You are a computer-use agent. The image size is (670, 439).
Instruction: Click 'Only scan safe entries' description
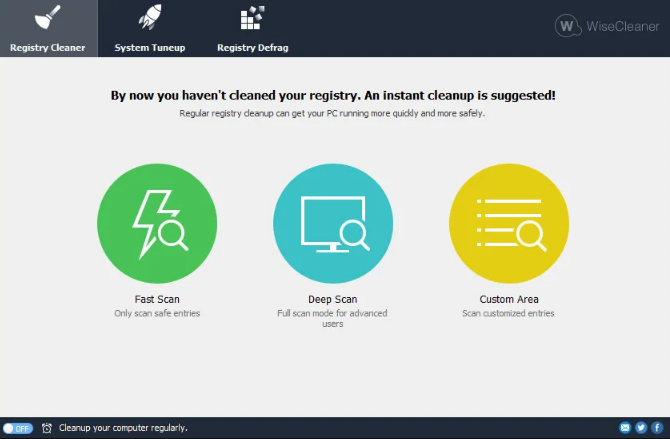pos(157,313)
